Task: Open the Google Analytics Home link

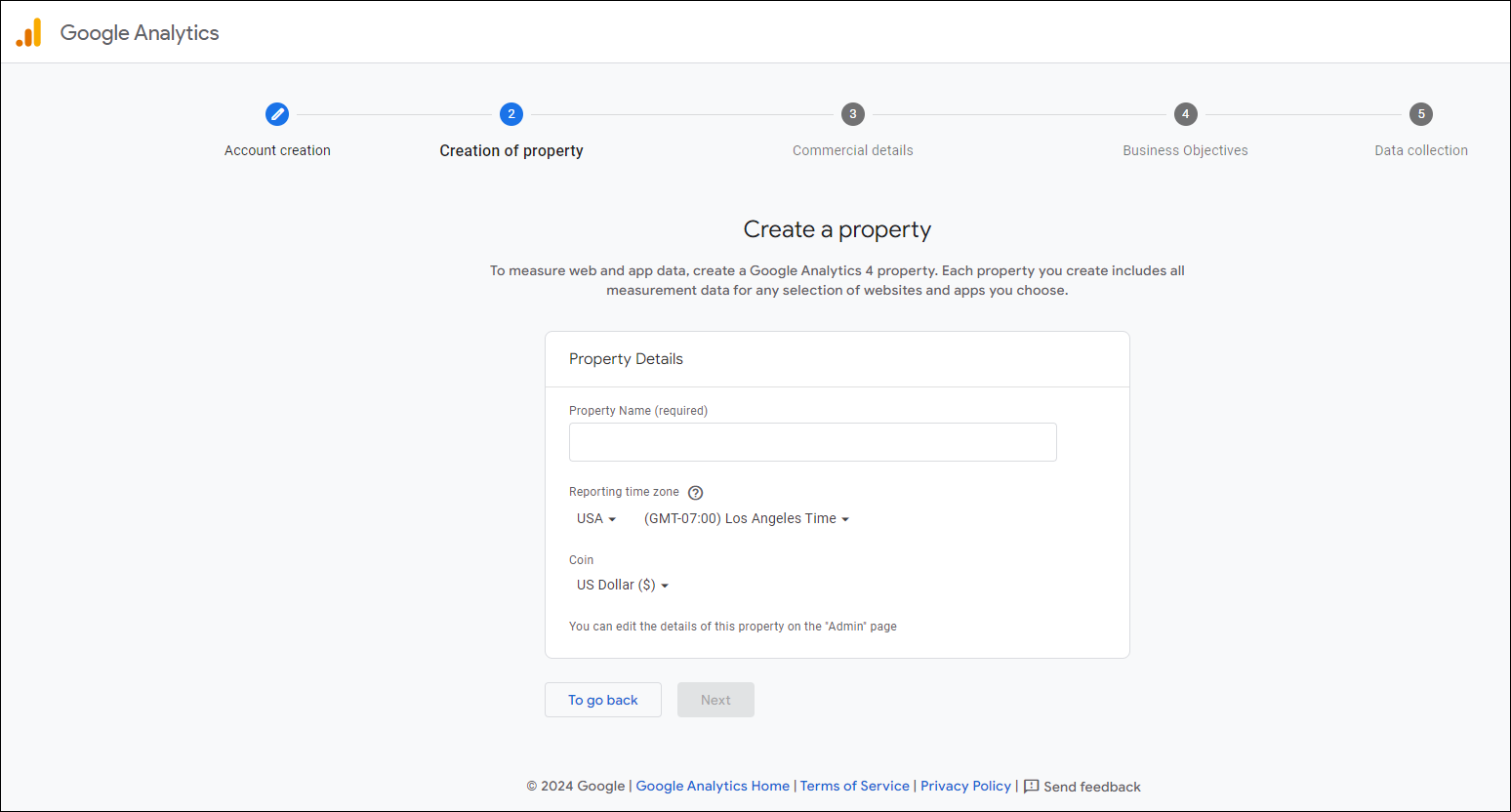Action: (x=713, y=787)
